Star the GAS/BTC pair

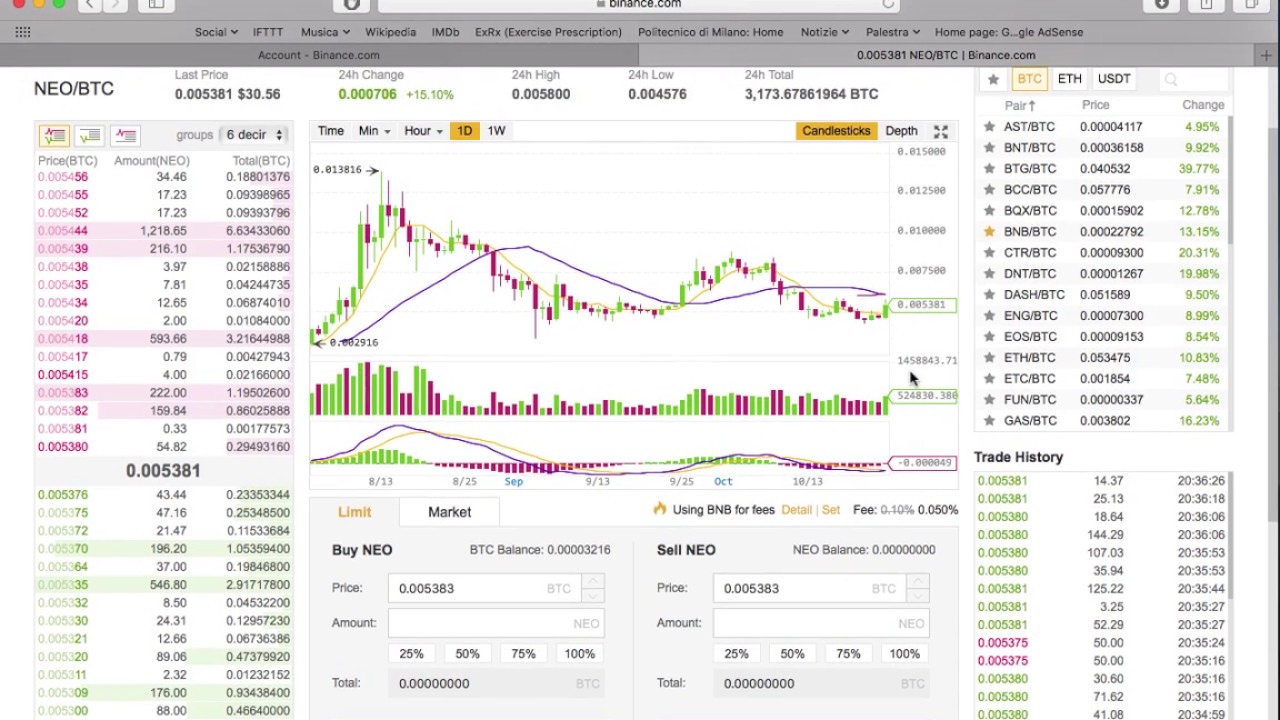pos(989,421)
